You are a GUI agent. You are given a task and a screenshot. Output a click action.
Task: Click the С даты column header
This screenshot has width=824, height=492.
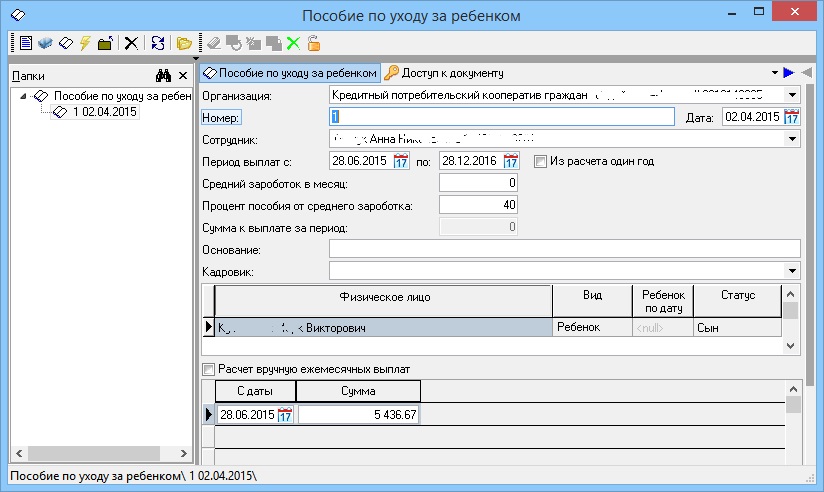click(x=255, y=391)
